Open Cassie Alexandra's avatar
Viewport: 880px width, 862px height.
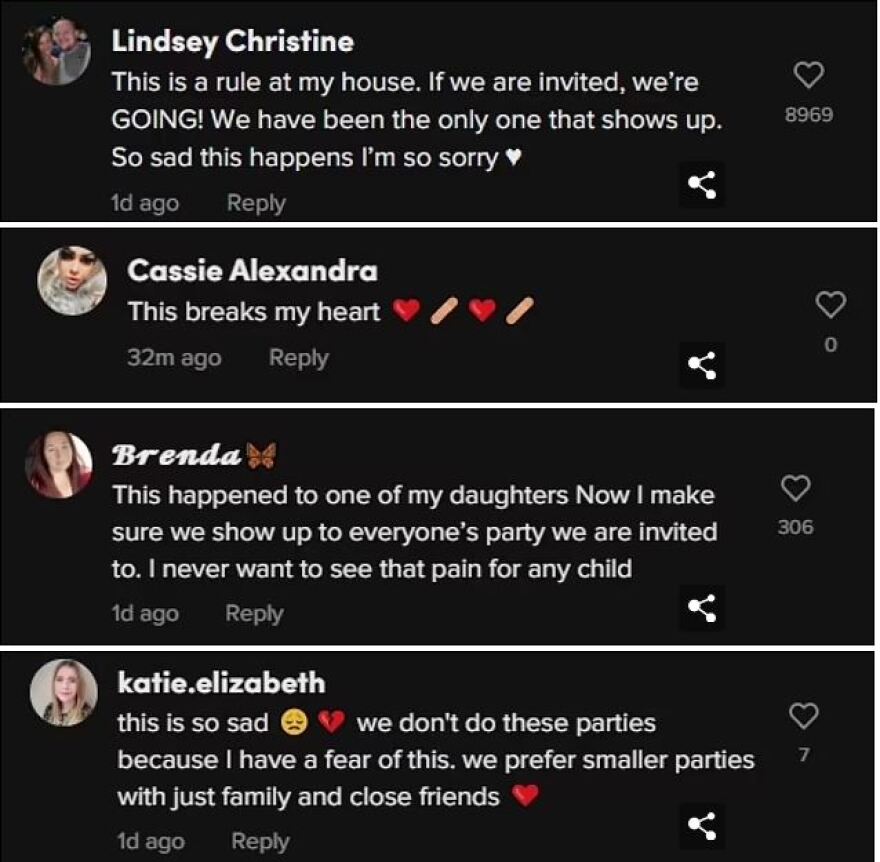tap(72, 281)
